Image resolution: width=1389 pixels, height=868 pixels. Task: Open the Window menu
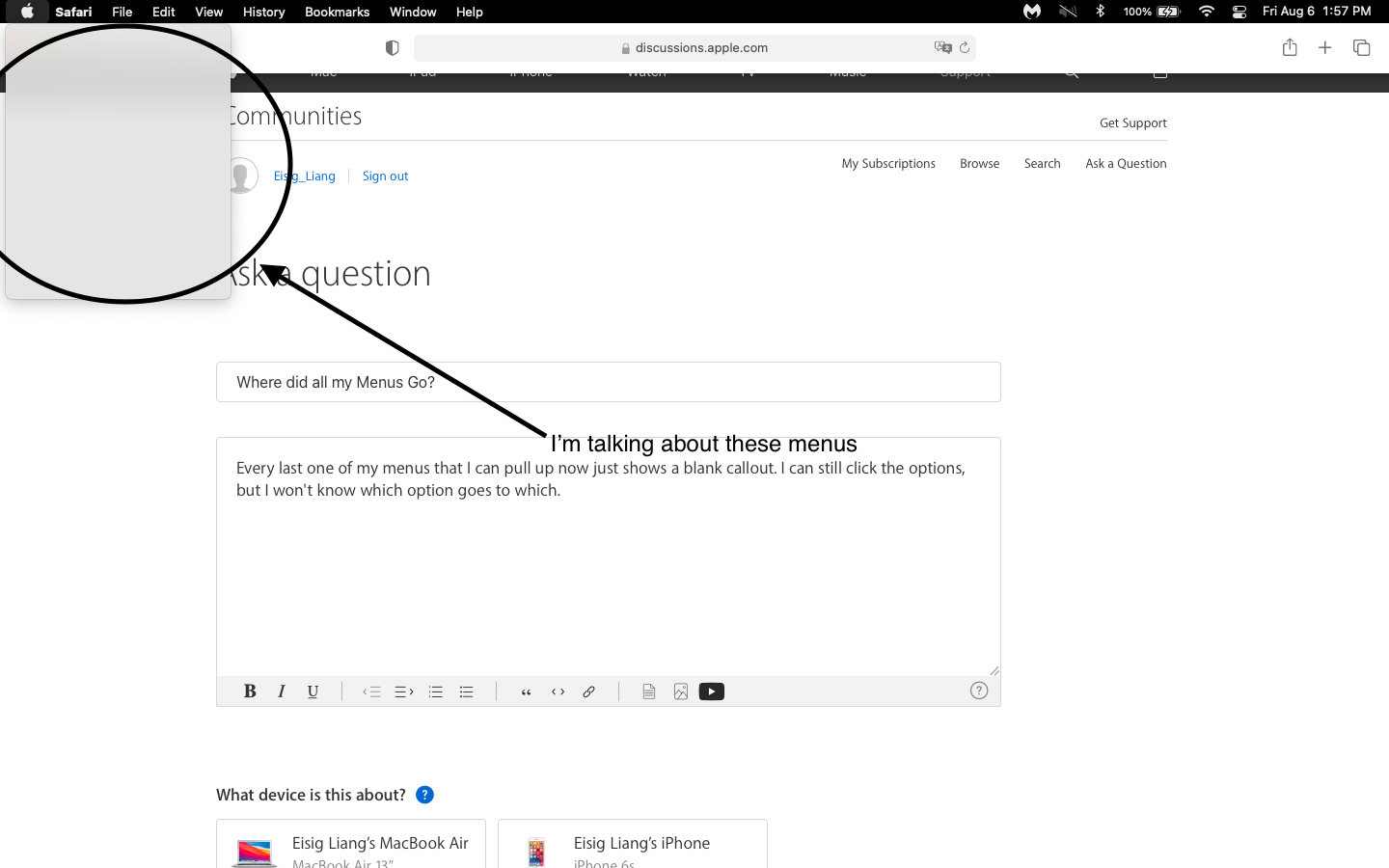pyautogui.click(x=413, y=12)
